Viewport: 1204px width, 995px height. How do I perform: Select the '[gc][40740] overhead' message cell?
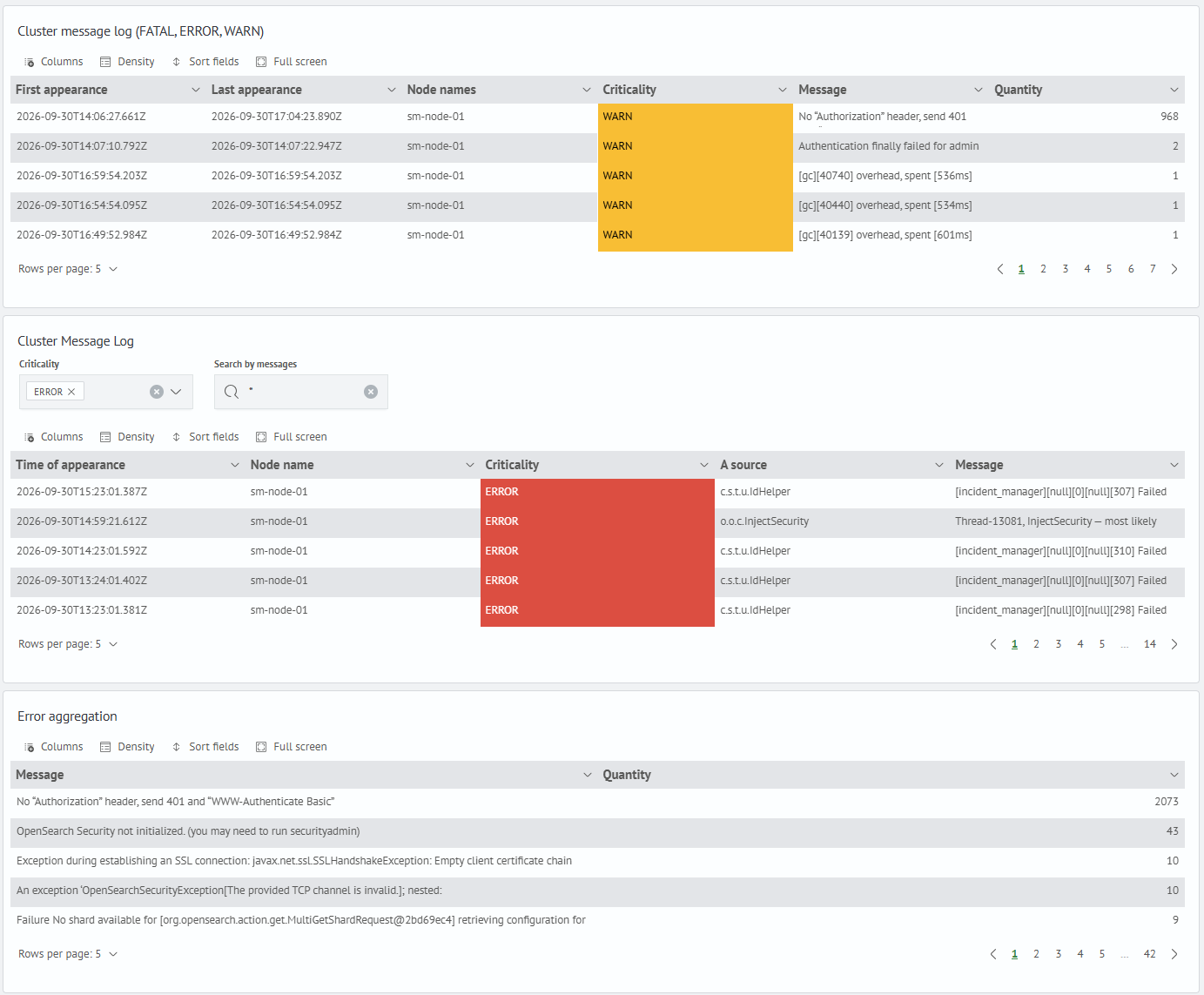pos(885,176)
